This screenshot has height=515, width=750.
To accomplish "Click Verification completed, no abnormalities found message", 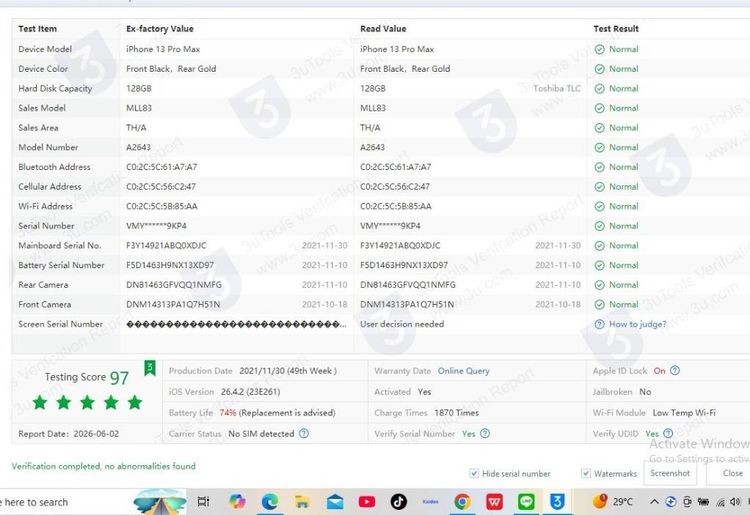I will (103, 466).
